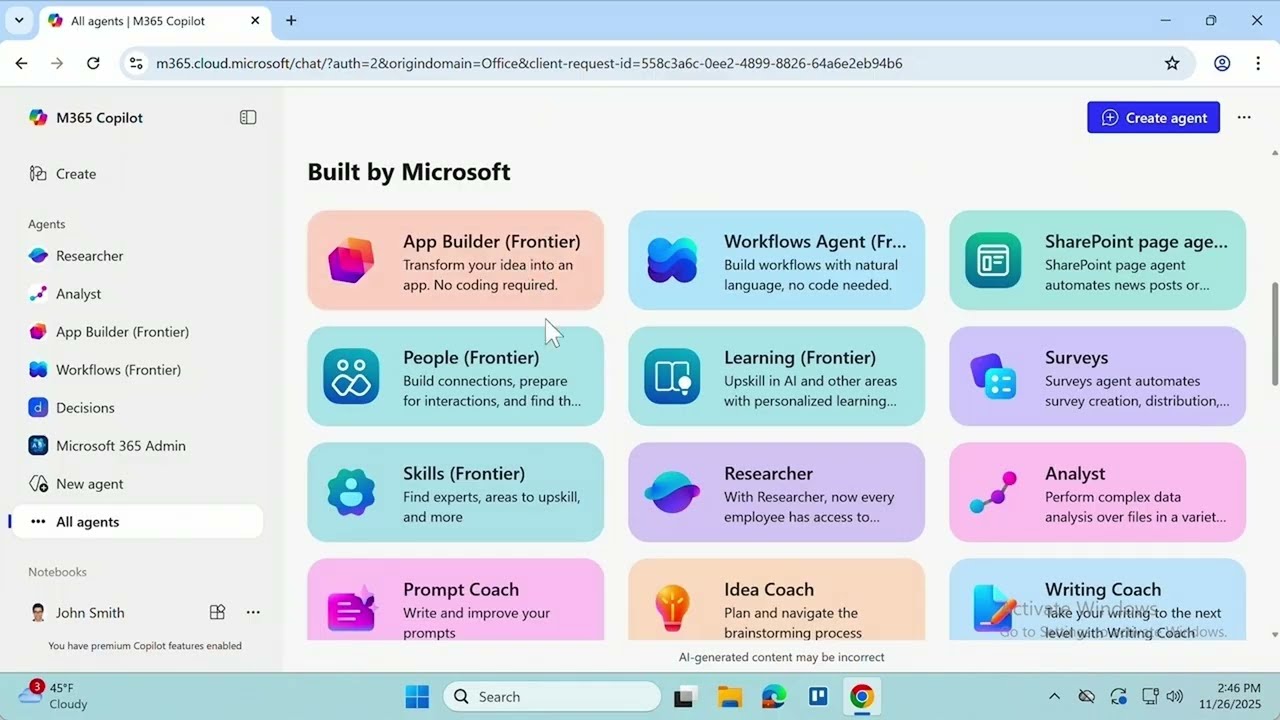
Task: Click the browser back arrow
Action: point(21,63)
